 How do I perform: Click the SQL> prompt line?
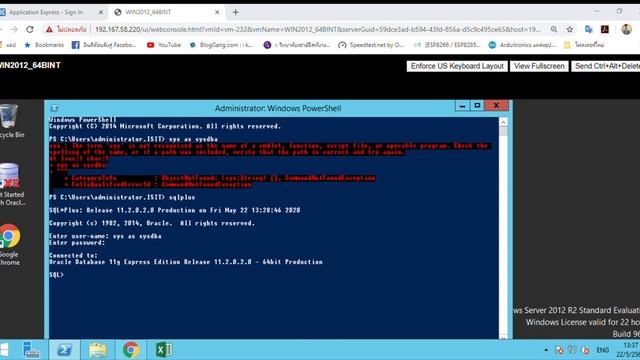pos(56,275)
